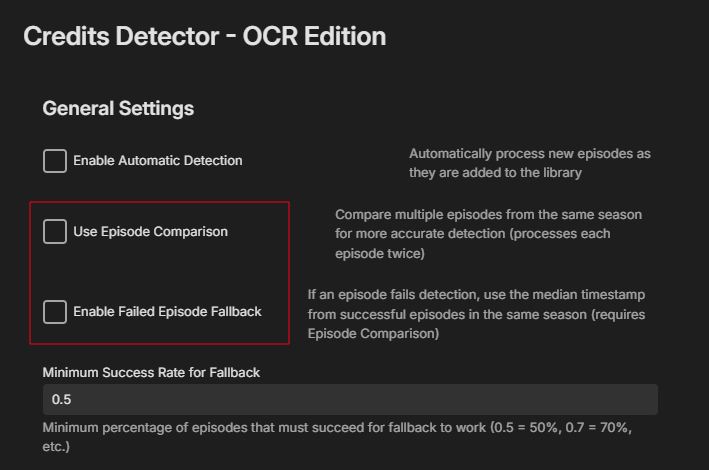Image resolution: width=709 pixels, height=470 pixels.
Task: Focus the Minimum Success Rate input field
Action: pyautogui.click(x=350, y=399)
